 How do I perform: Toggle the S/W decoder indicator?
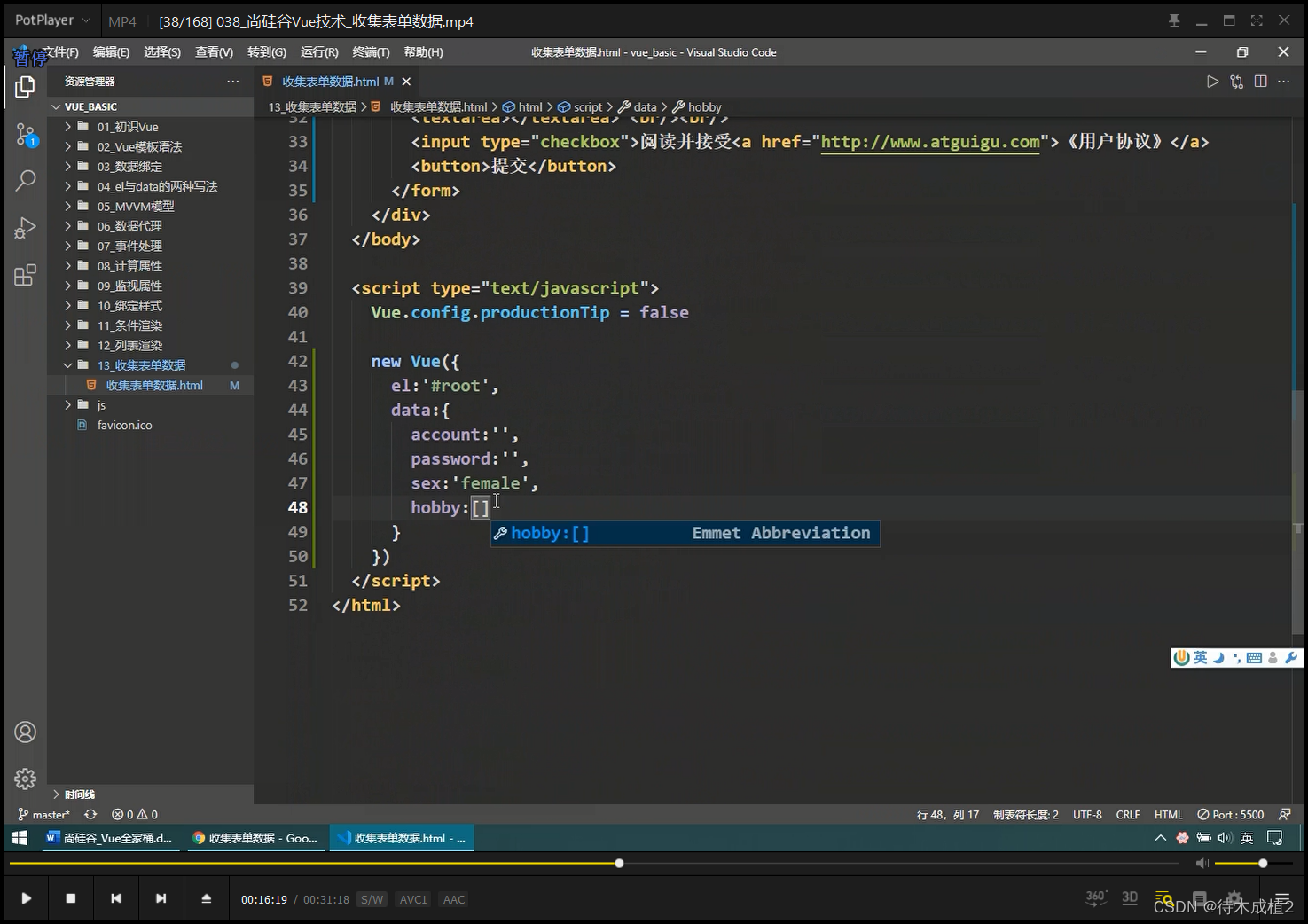(372, 899)
